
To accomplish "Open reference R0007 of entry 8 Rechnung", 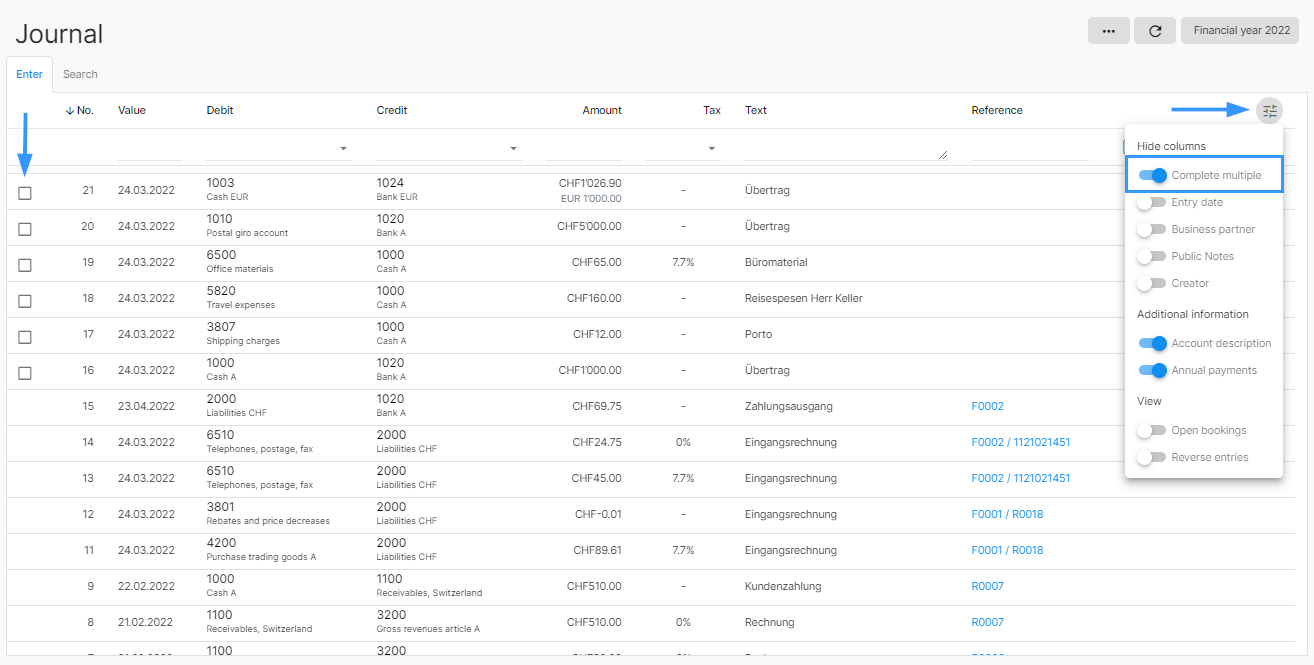I will pyautogui.click(x=987, y=622).
